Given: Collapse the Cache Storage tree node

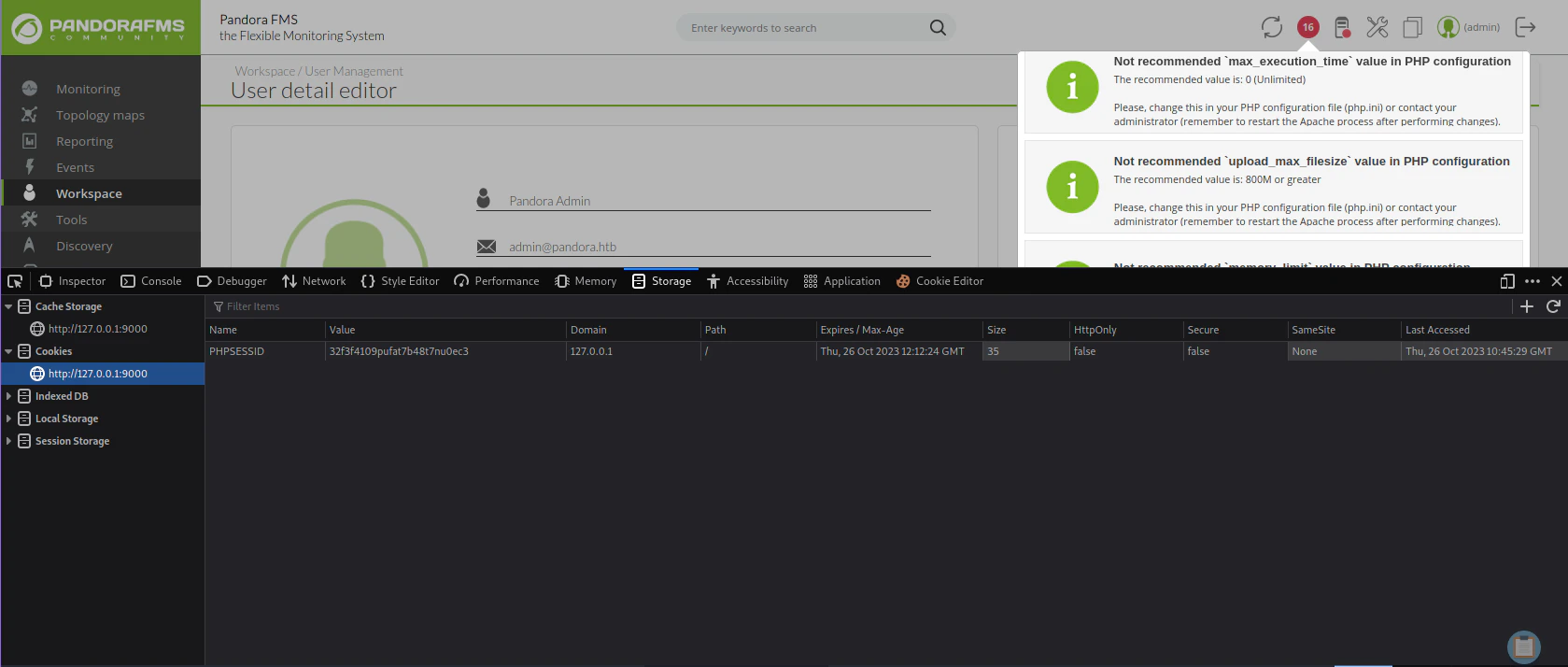Looking at the screenshot, I should (x=8, y=306).
